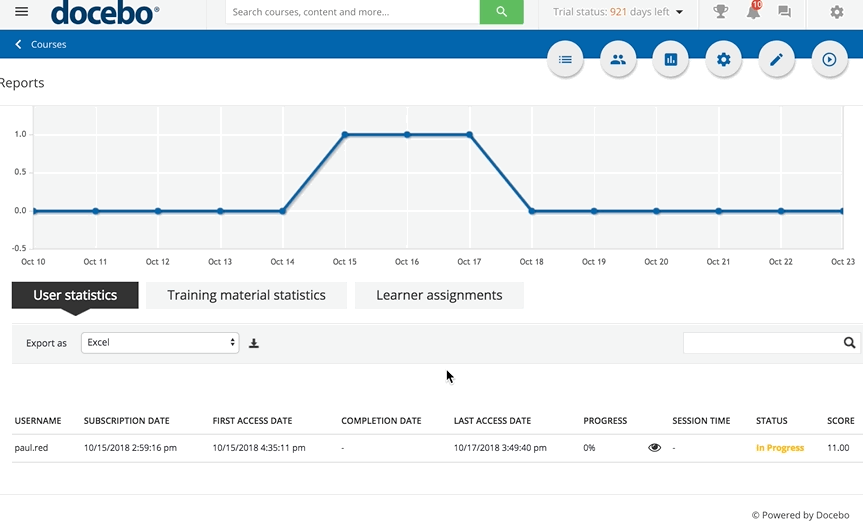Click the Oct 14 chart data point
This screenshot has height=531, width=863.
(x=282, y=211)
